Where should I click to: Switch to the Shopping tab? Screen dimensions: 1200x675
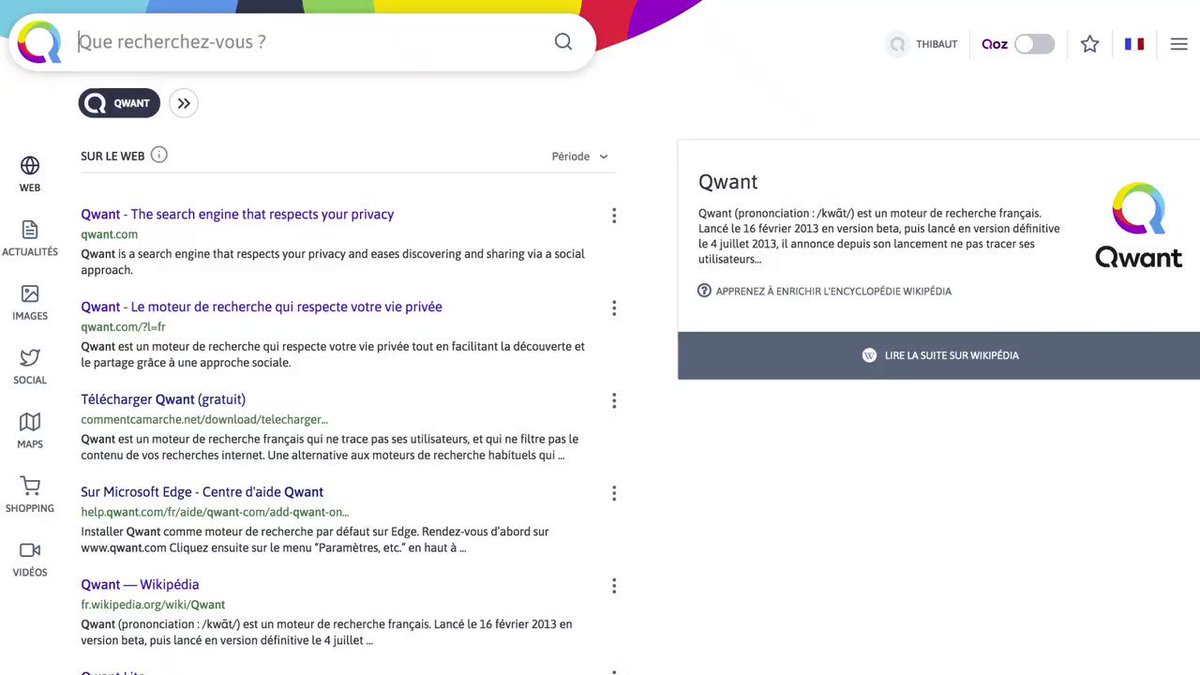pos(30,494)
